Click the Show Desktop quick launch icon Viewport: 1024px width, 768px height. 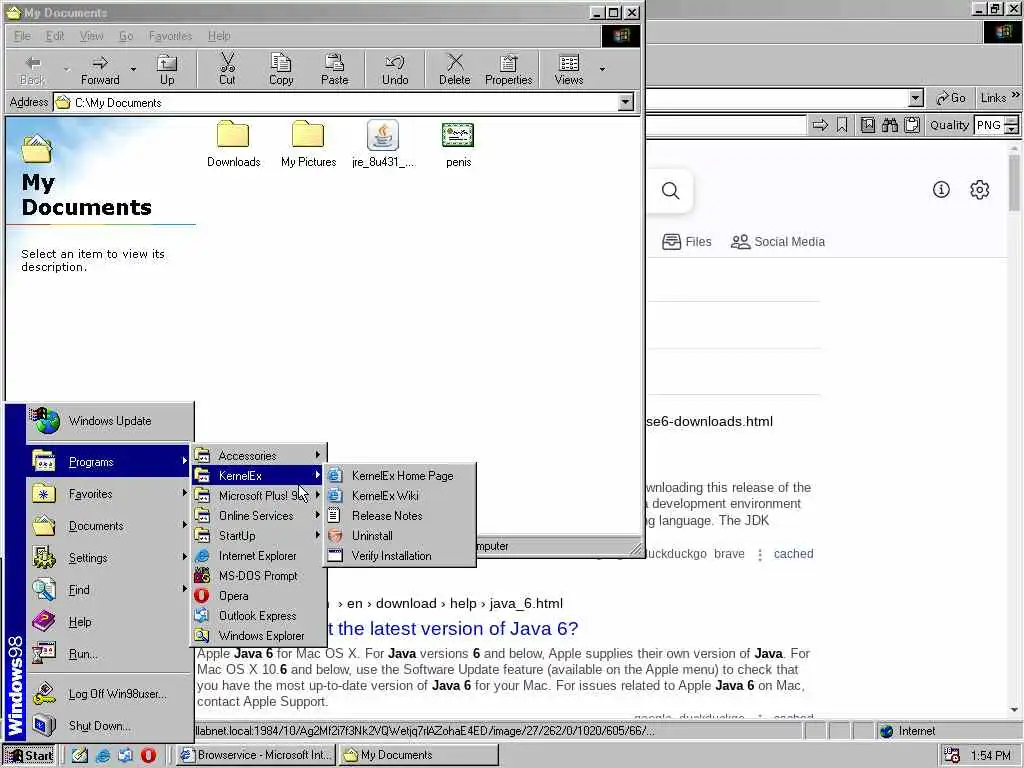click(x=80, y=755)
